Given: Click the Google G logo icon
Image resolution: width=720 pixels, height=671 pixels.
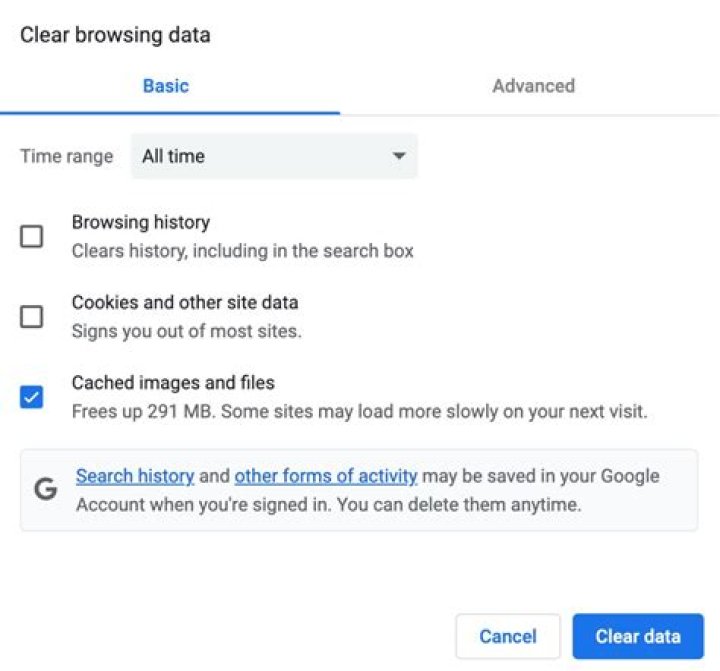Looking at the screenshot, I should (45, 489).
